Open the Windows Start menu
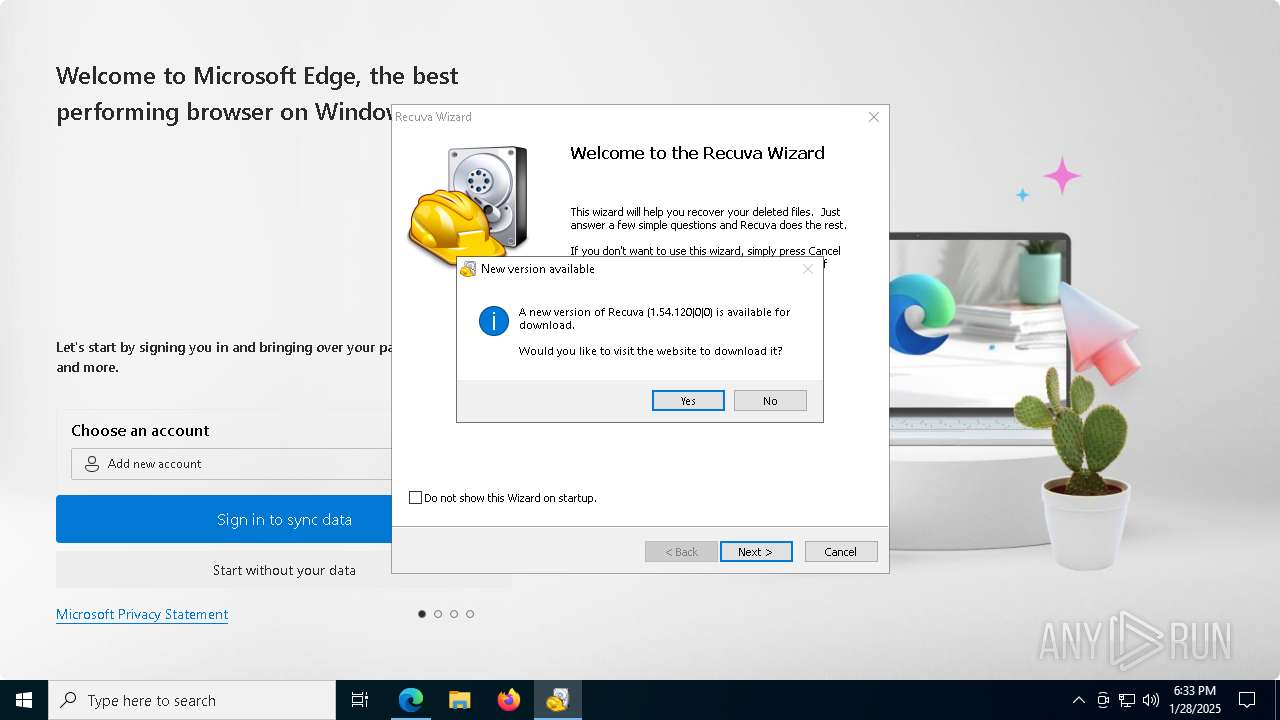 pyautogui.click(x=24, y=700)
